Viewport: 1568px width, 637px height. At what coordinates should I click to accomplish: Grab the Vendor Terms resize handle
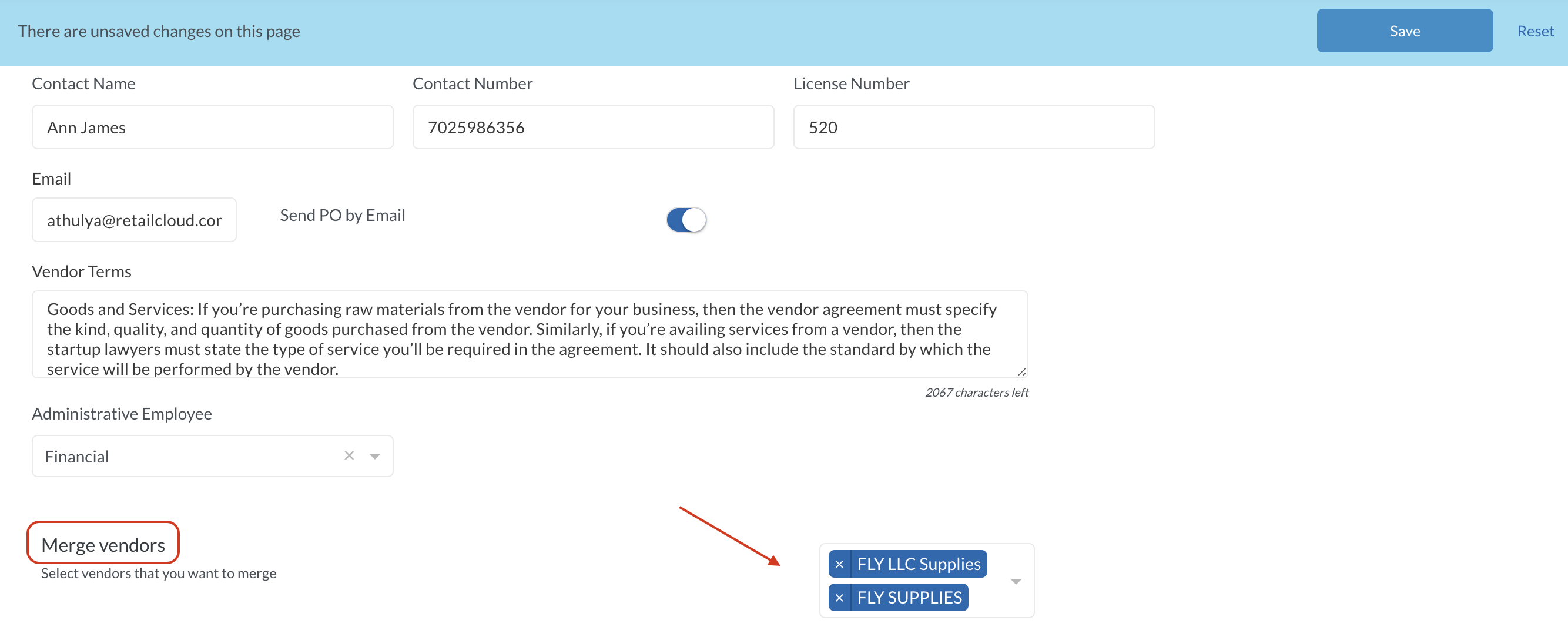point(1021,372)
